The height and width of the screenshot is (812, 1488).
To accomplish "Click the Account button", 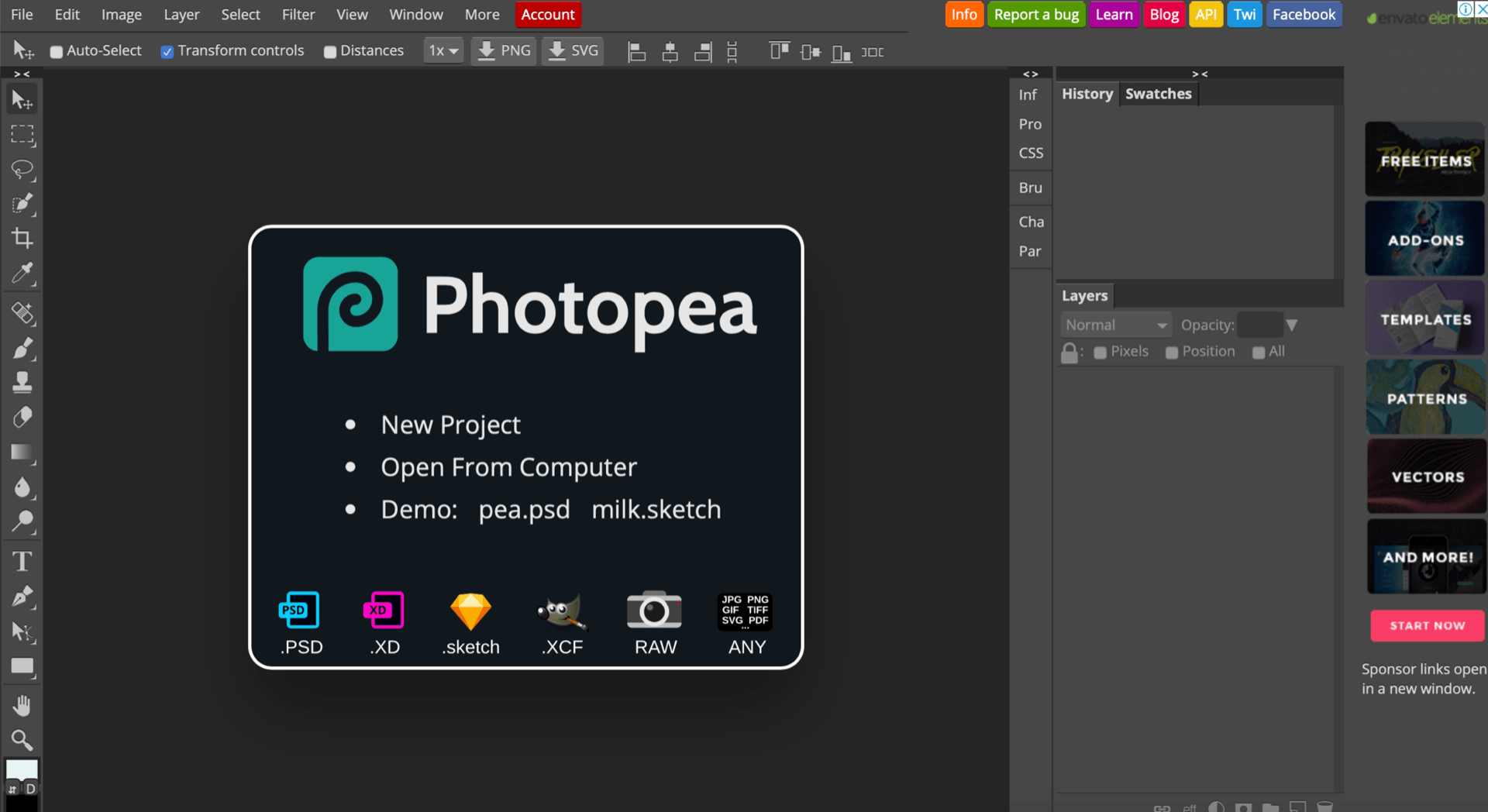I will pos(548,15).
